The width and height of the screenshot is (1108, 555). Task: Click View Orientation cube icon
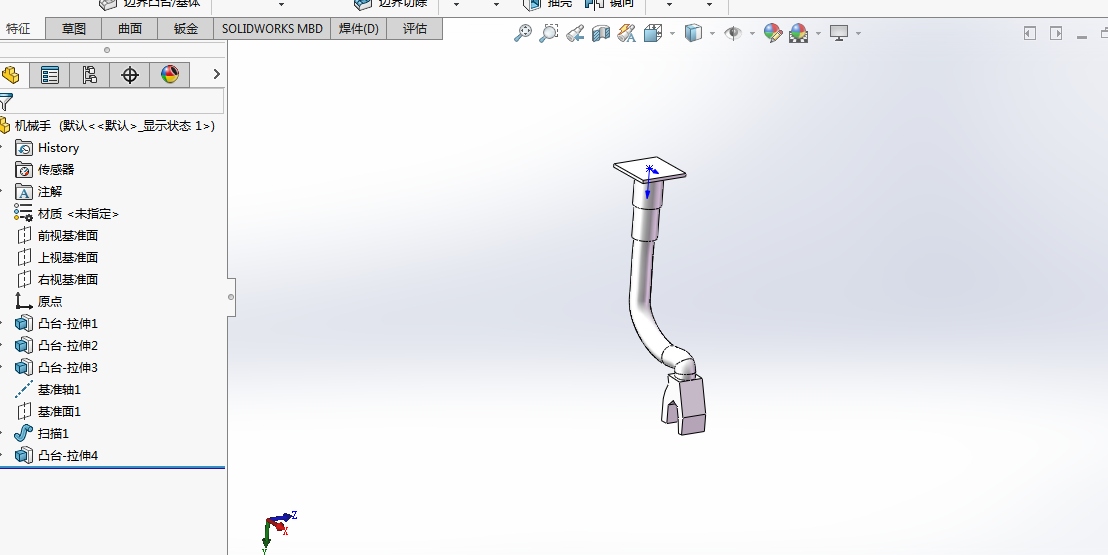tap(653, 33)
